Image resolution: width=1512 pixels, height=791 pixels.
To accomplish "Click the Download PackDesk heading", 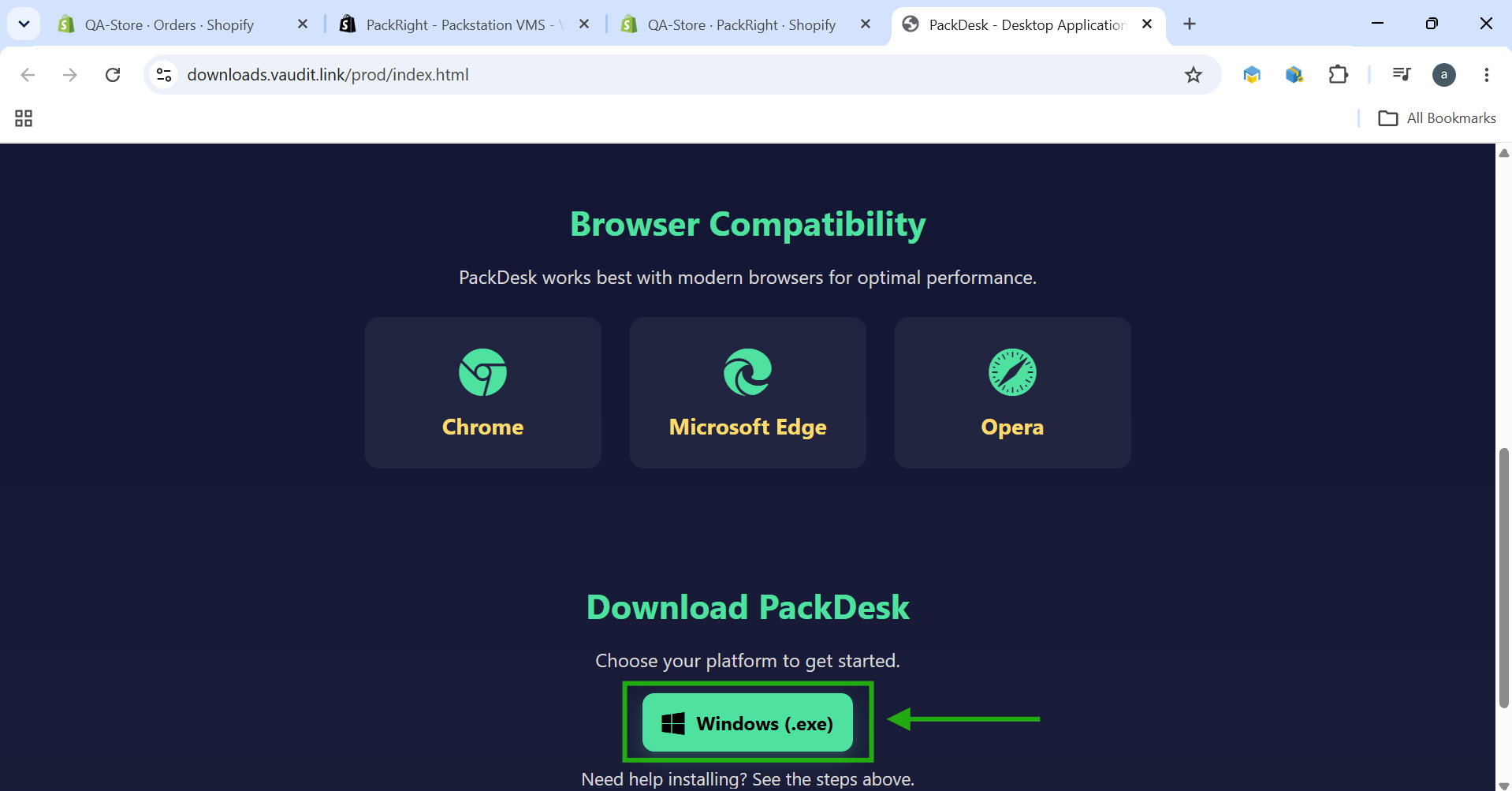I will [x=747, y=608].
